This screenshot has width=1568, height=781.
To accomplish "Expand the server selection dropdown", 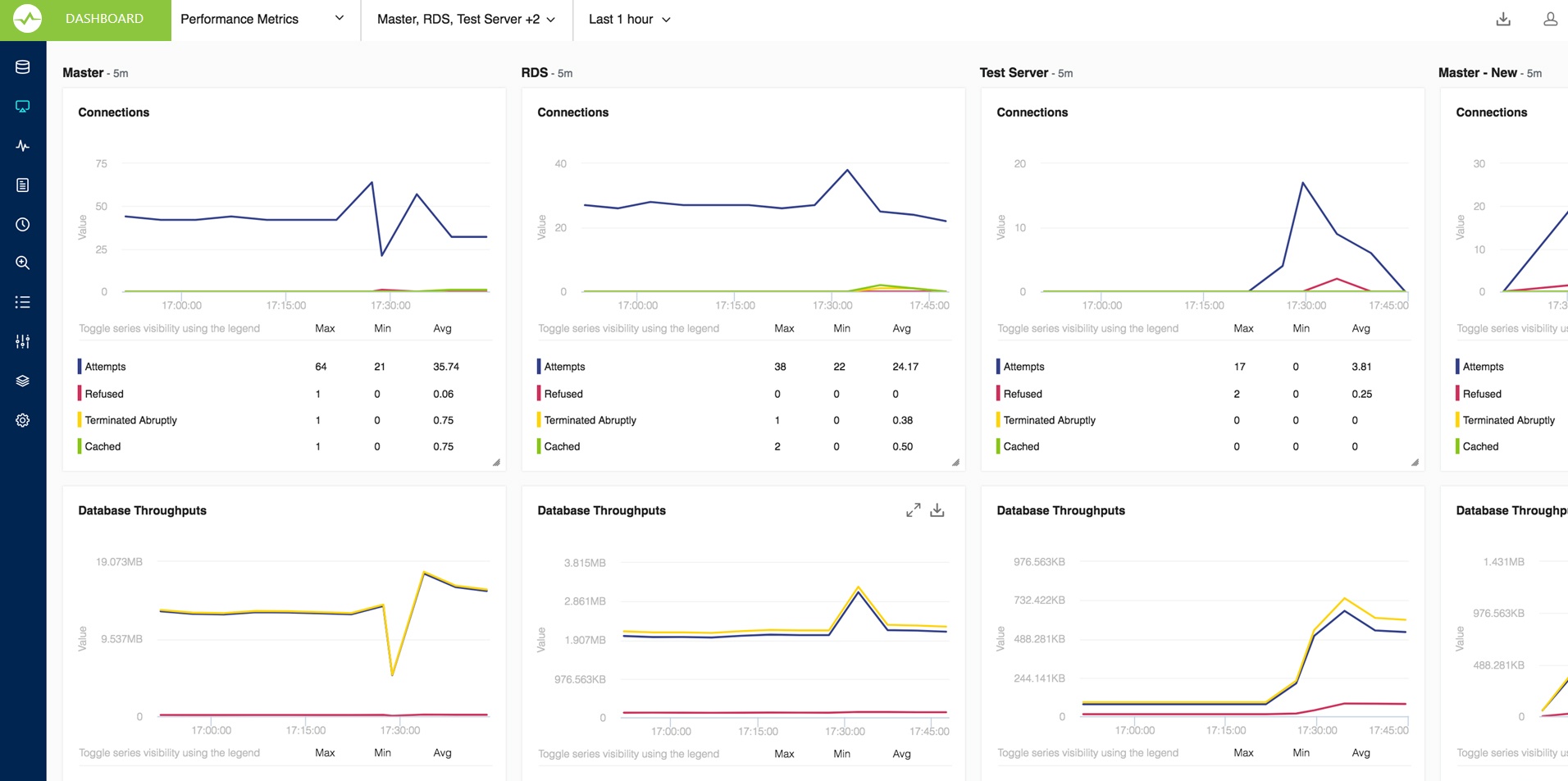I will pos(466,19).
